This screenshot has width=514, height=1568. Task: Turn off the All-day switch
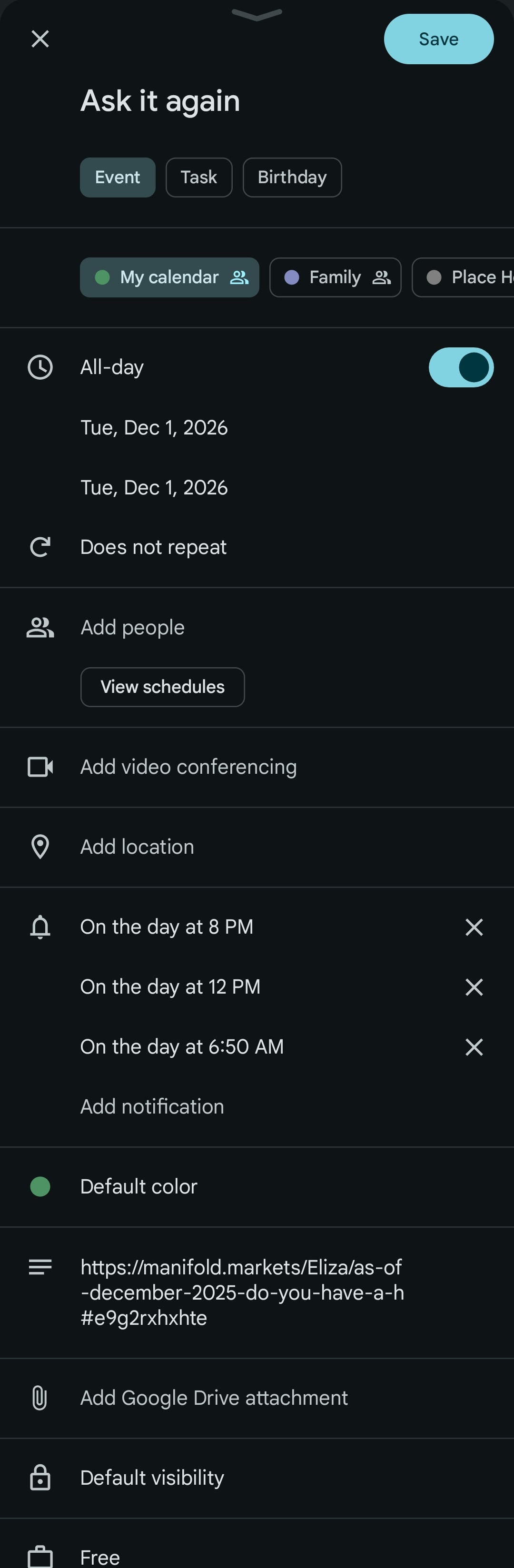[461, 367]
